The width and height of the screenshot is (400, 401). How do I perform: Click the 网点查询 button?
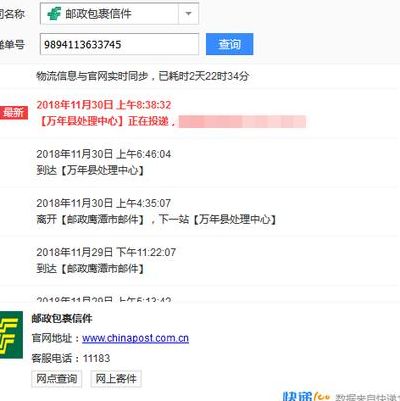(x=56, y=379)
